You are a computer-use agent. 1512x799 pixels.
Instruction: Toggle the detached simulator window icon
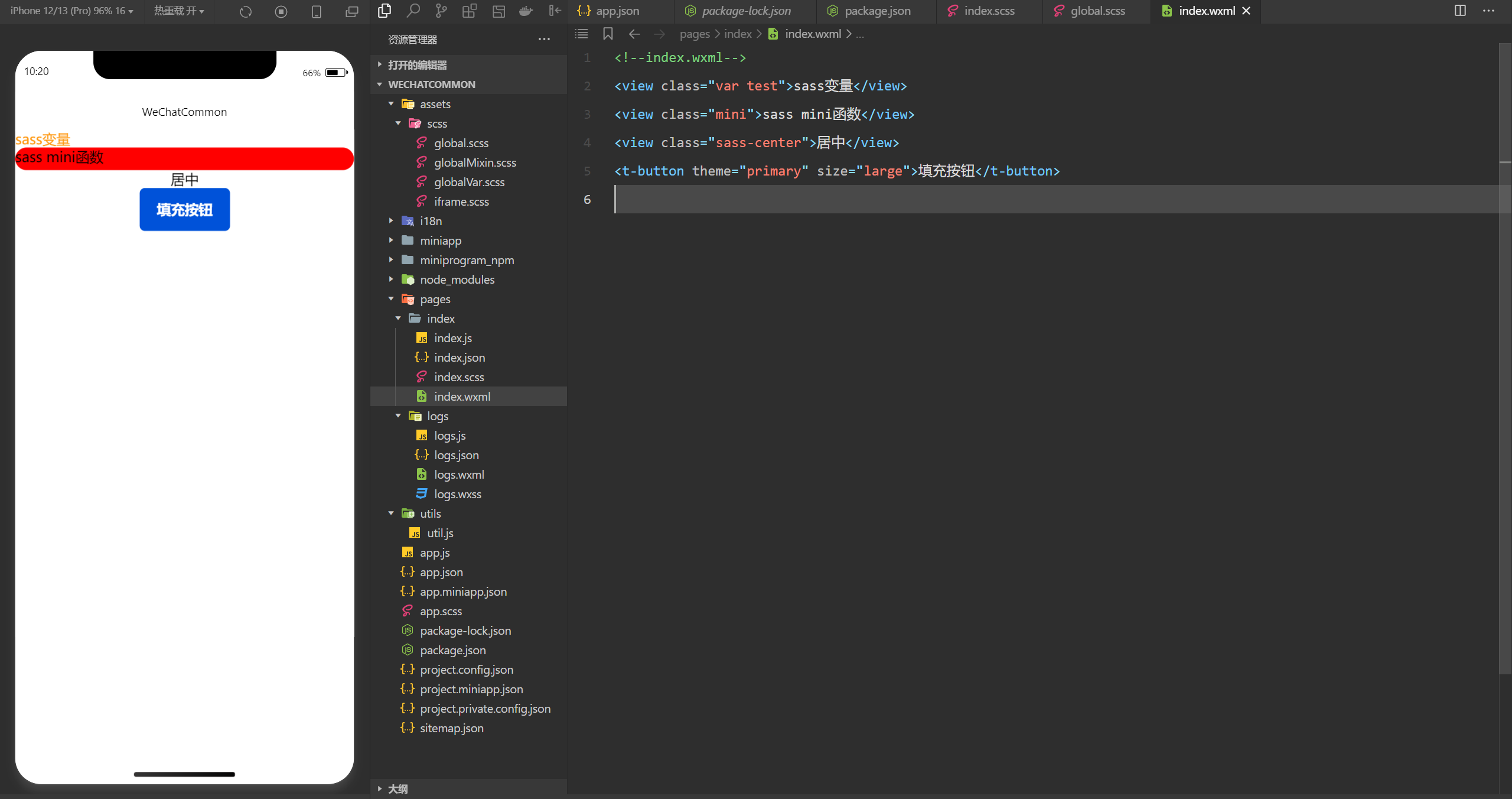(x=352, y=11)
